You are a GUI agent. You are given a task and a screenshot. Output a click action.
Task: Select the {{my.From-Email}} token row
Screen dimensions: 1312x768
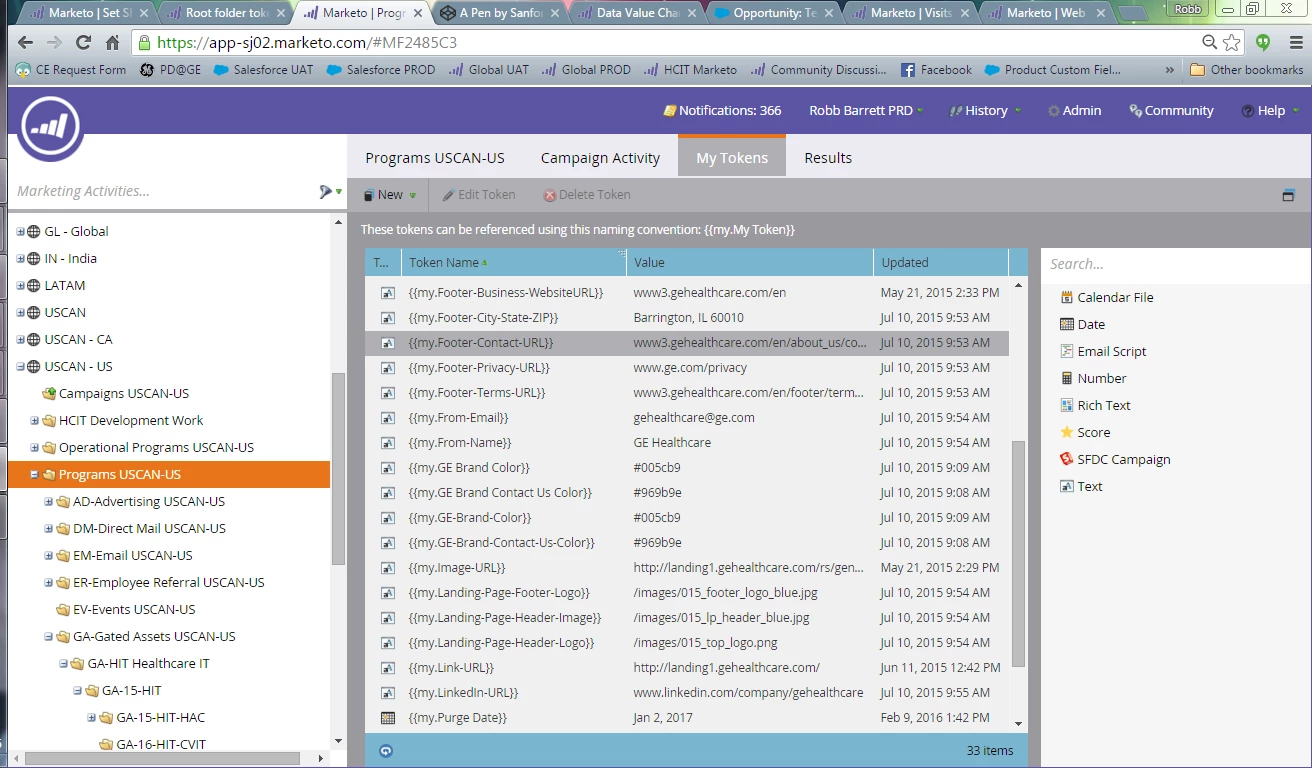686,418
